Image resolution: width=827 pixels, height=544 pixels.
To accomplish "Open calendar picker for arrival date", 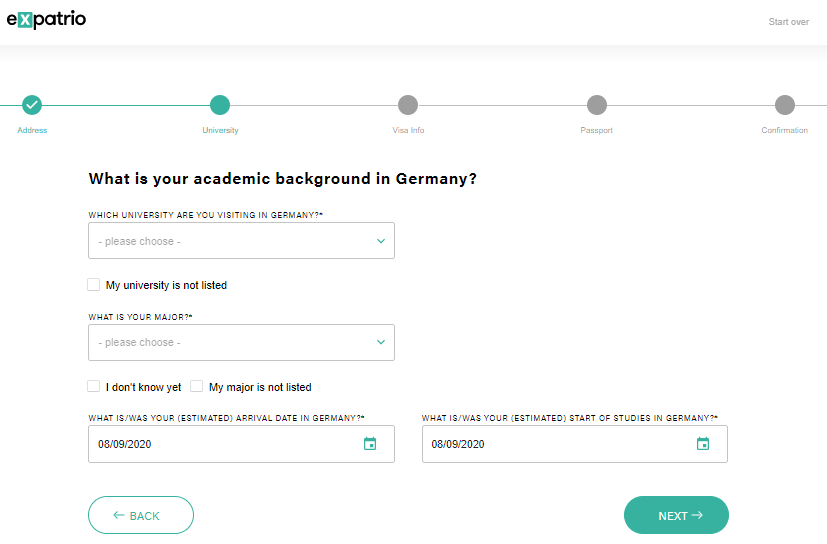I will [x=370, y=444].
